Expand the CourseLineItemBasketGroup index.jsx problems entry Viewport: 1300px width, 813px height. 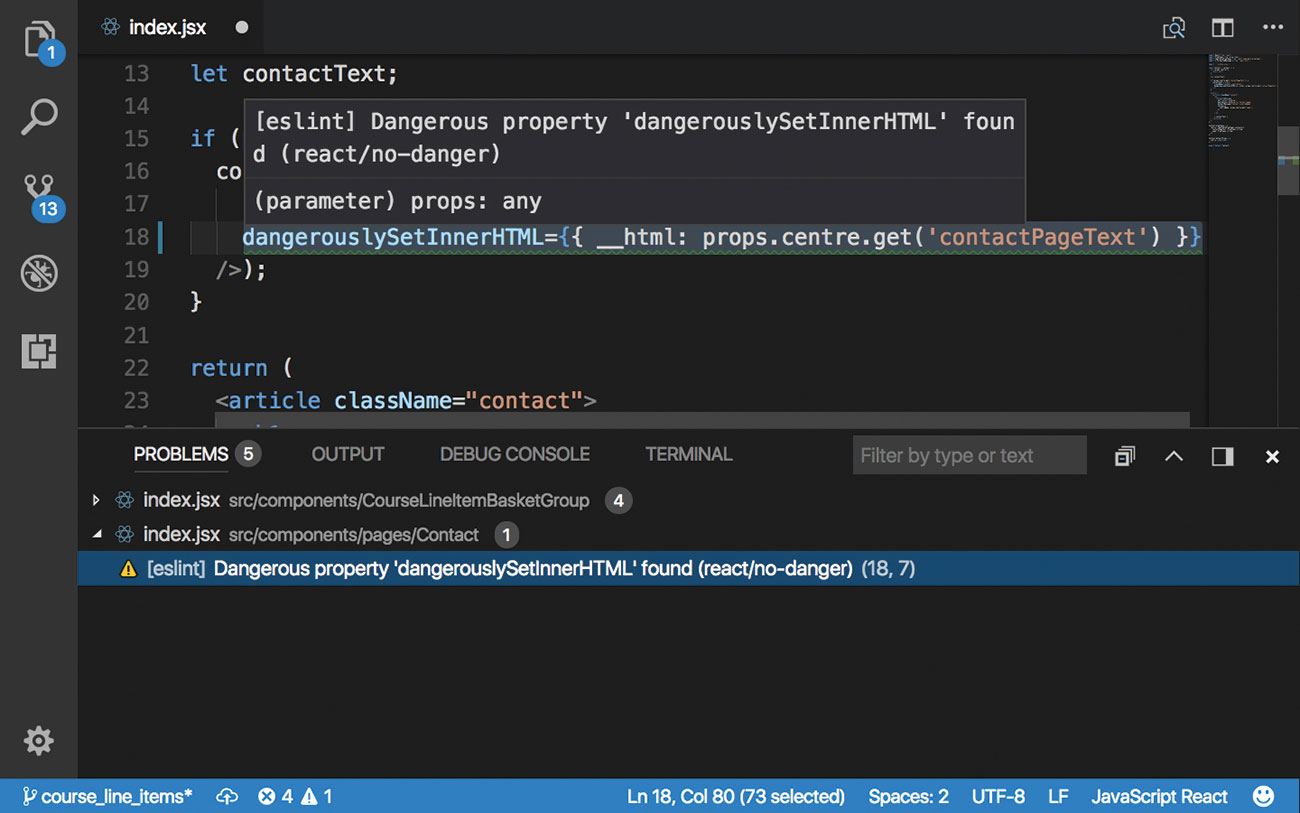pos(97,500)
